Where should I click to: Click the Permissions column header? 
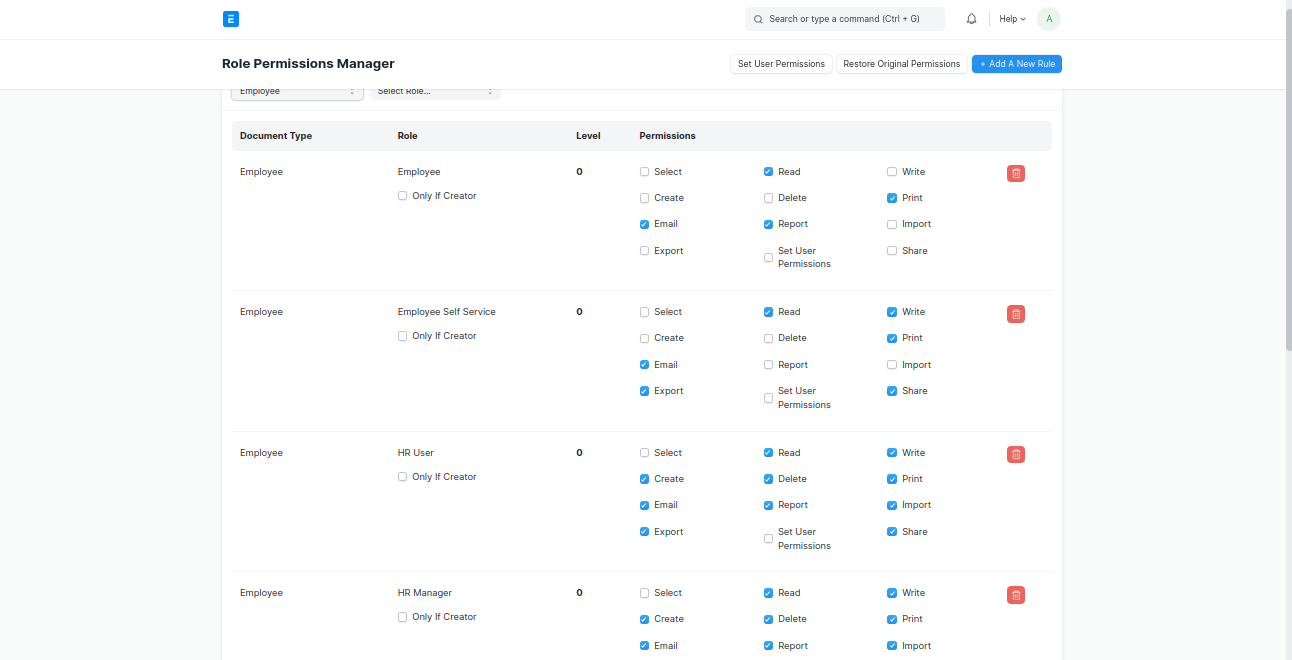(x=668, y=136)
